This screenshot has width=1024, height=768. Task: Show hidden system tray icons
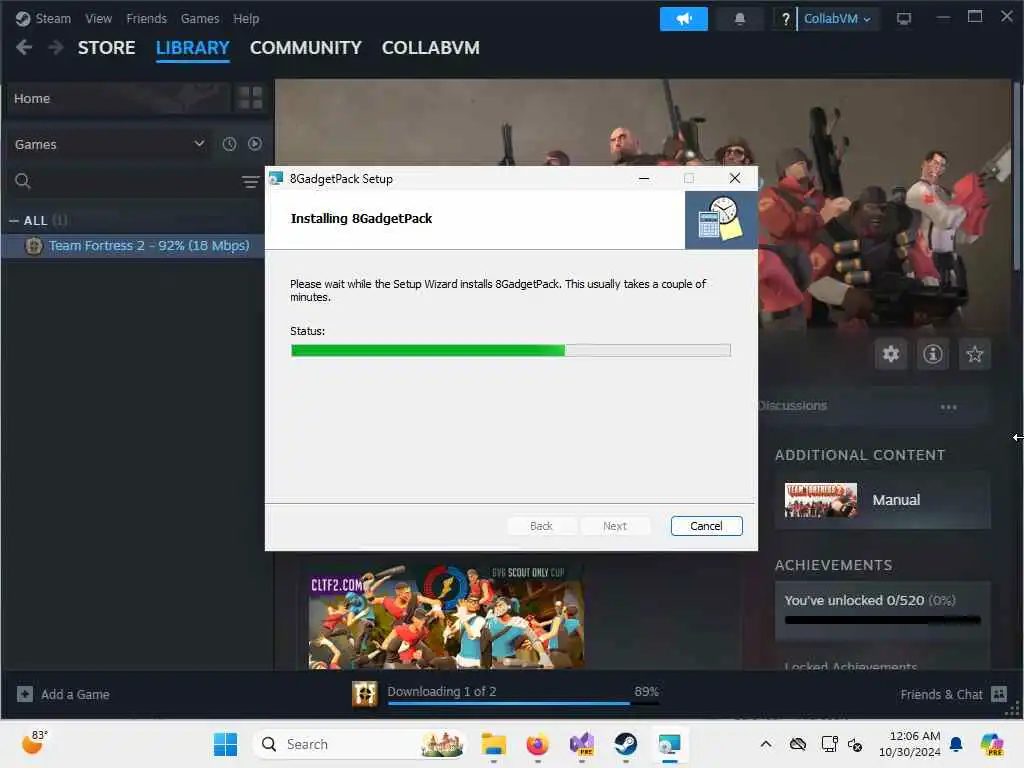point(765,744)
